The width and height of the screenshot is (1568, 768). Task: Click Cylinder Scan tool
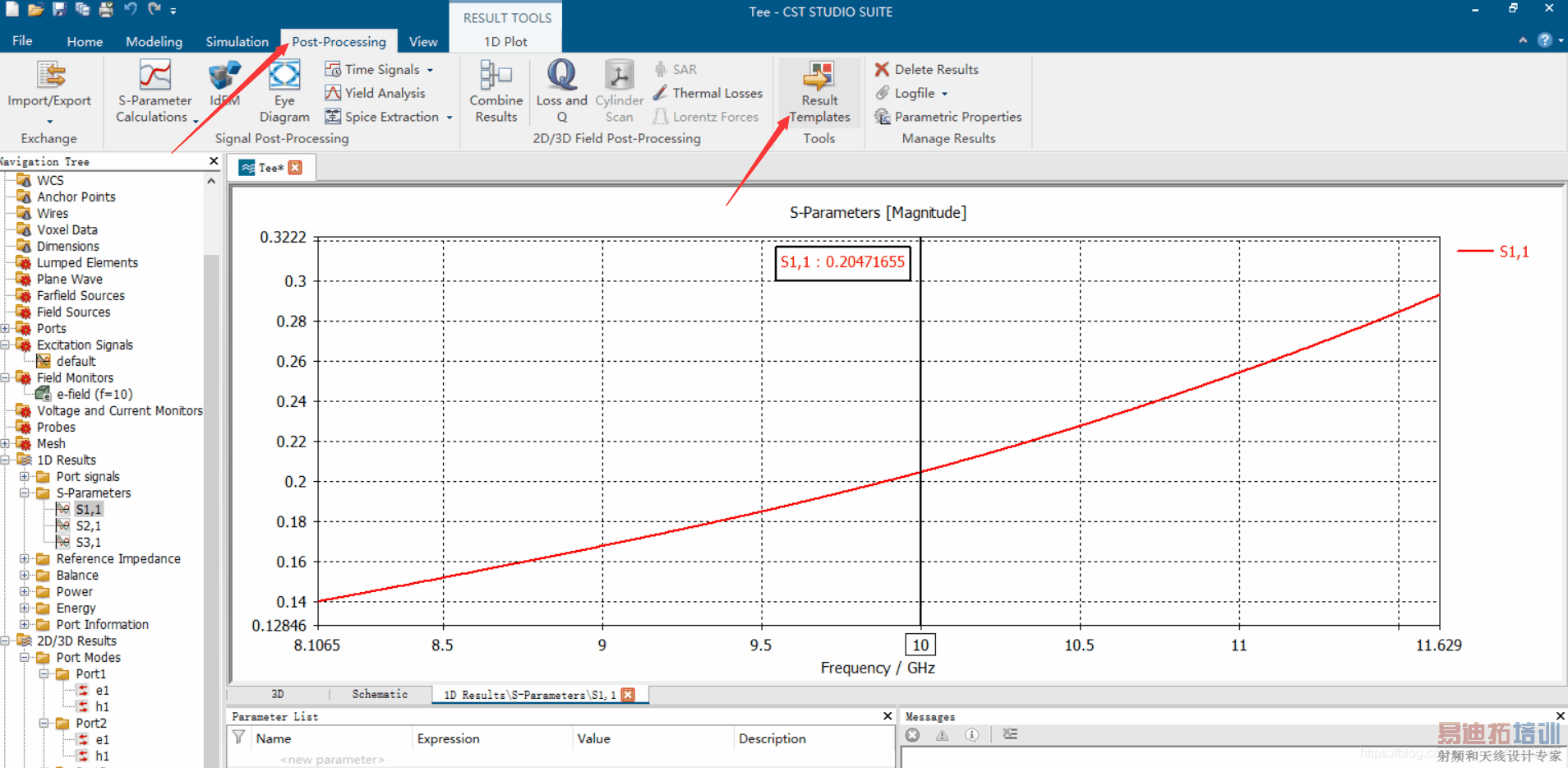[x=620, y=92]
